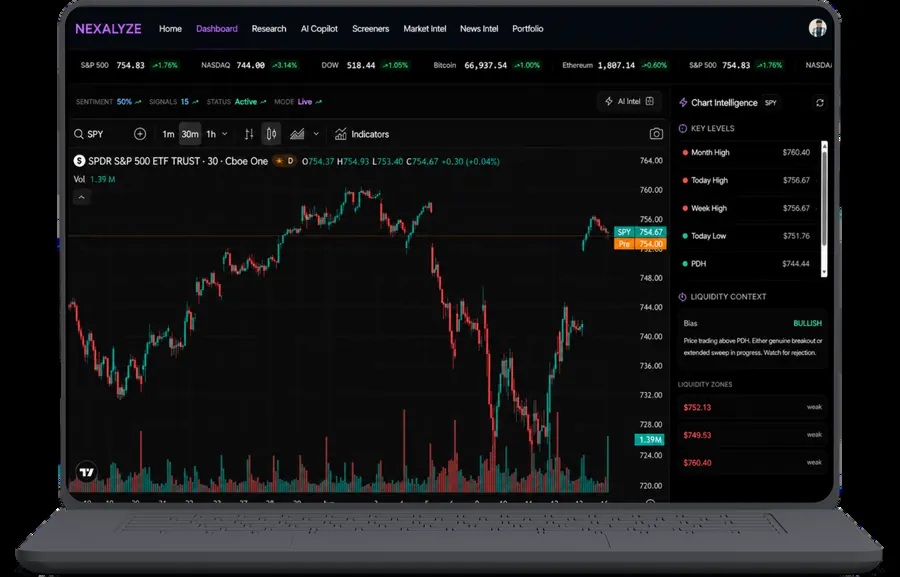Open the Portfolio page
The image size is (900, 577).
[x=527, y=29]
